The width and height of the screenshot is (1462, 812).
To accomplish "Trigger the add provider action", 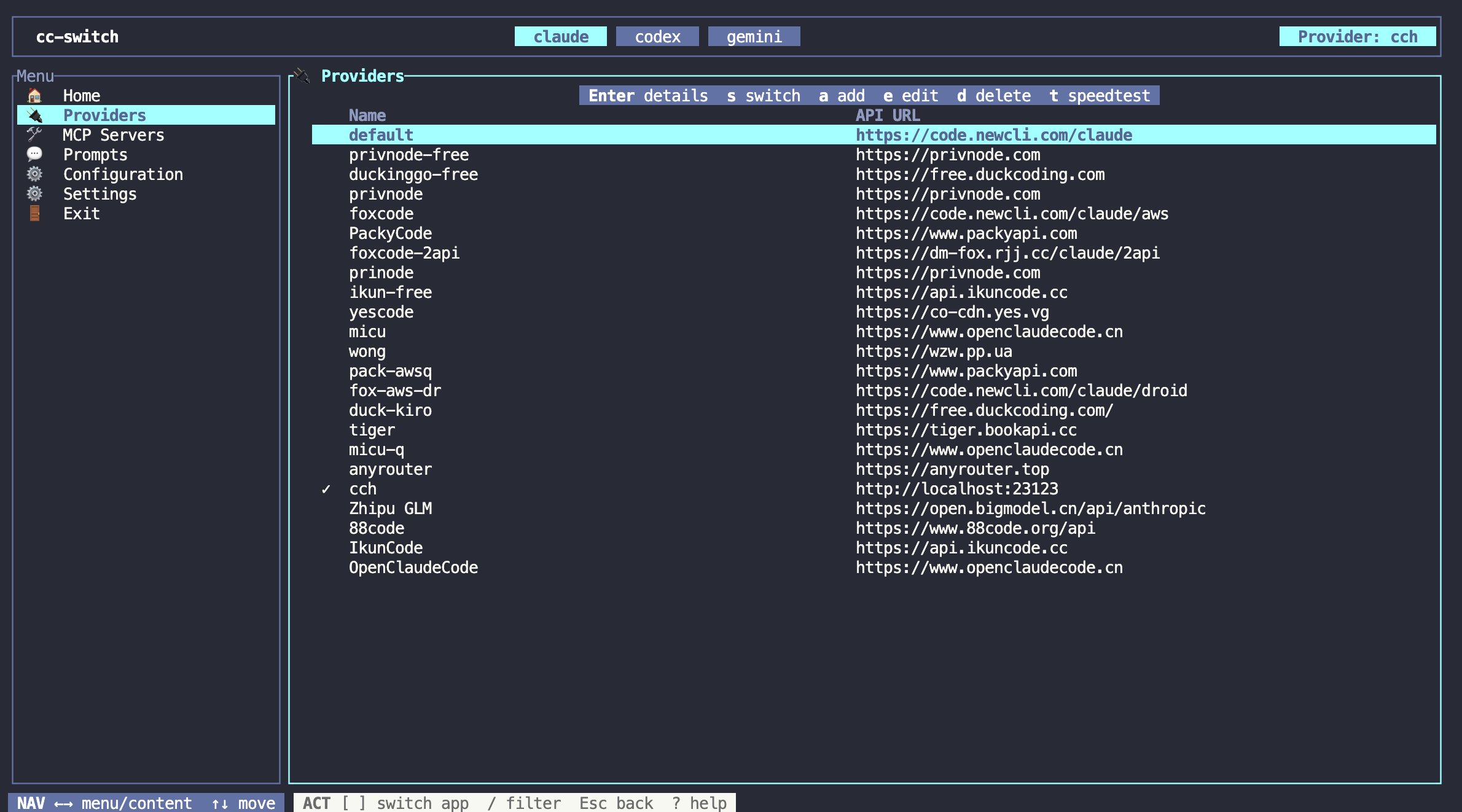I will 842,95.
